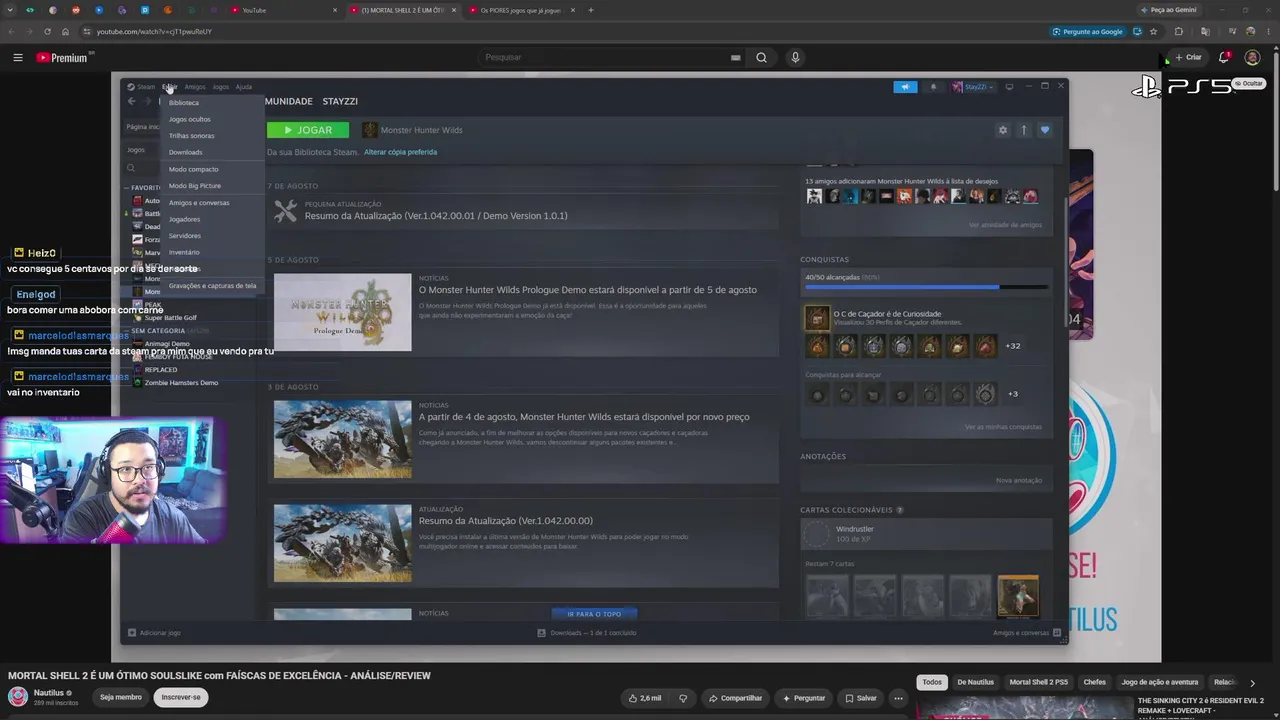Open the Steam menu in the Steam window
The width and height of the screenshot is (1280, 720).
click(146, 87)
